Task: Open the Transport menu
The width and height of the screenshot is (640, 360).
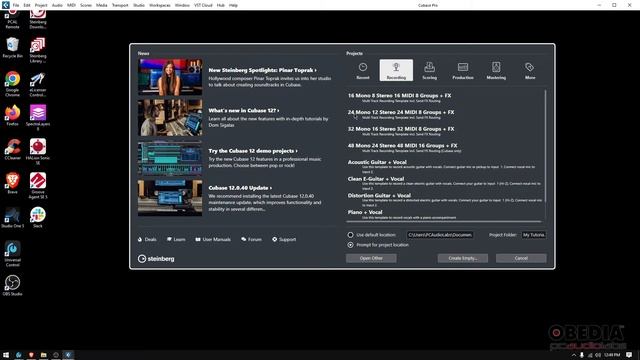Action: 120,5
